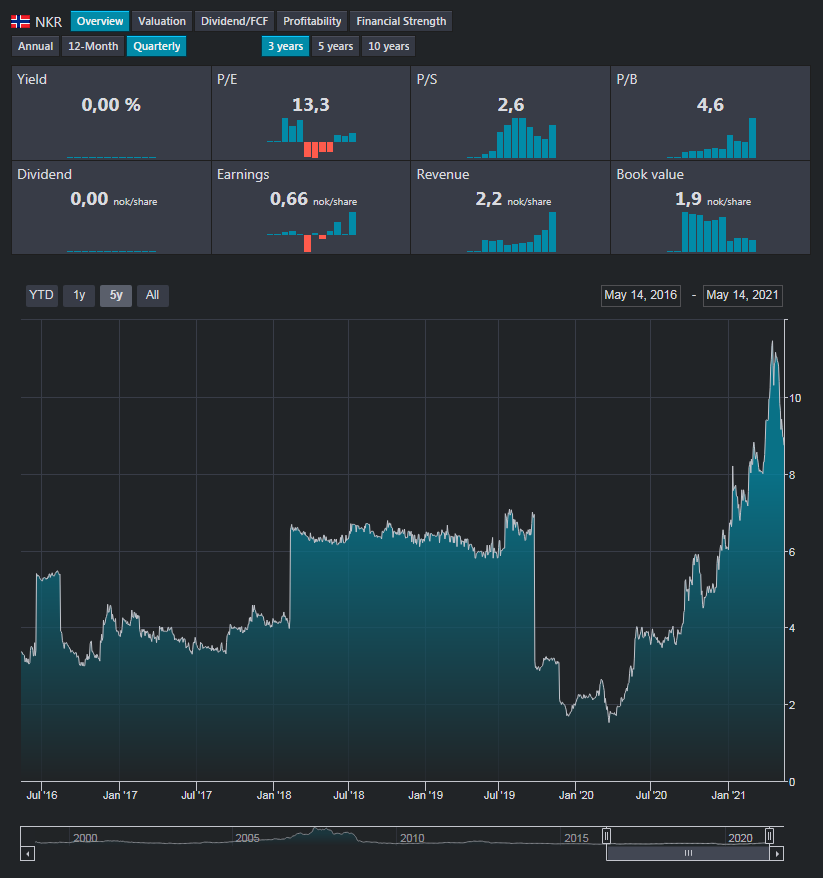The height and width of the screenshot is (878, 823).
Task: Switch the period to Annual
Action: 36,46
